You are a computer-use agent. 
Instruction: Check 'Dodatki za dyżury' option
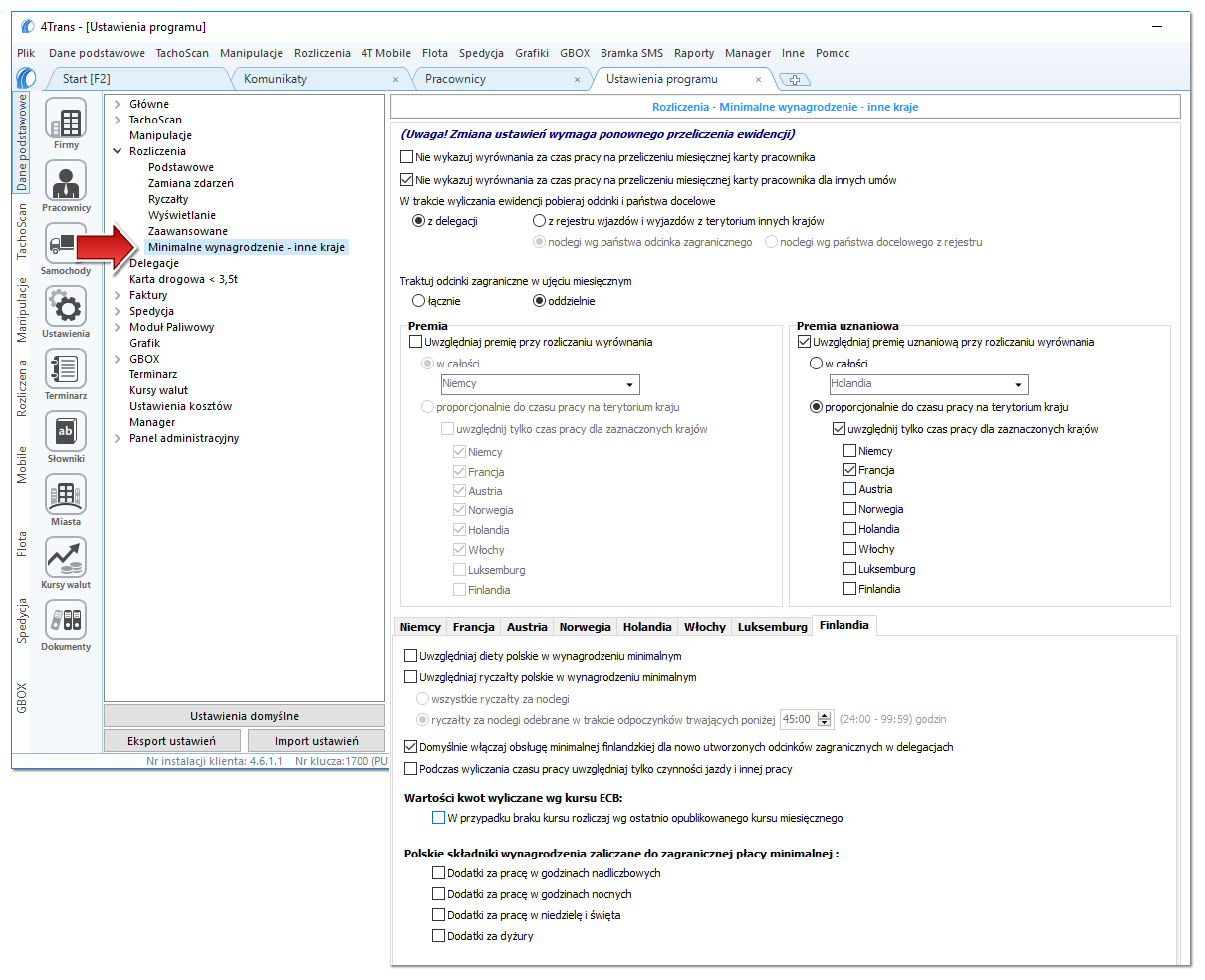tap(439, 936)
